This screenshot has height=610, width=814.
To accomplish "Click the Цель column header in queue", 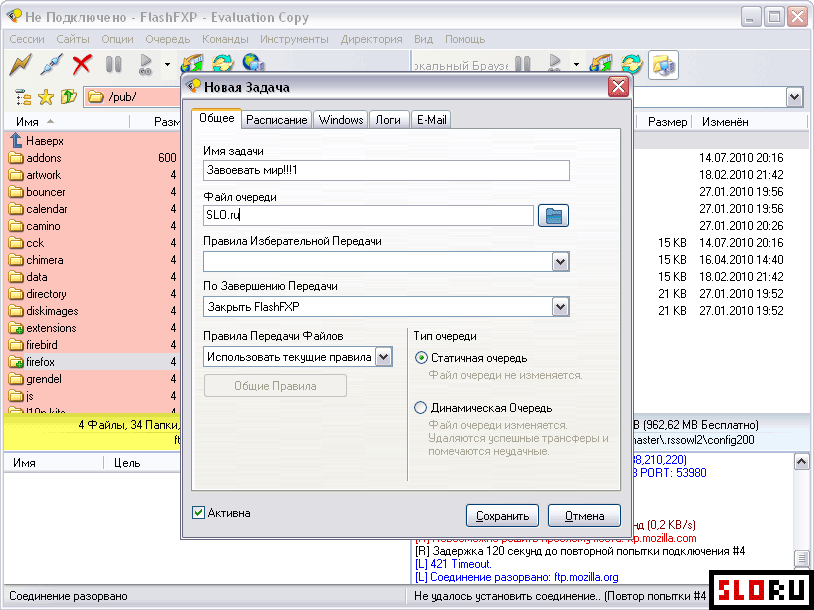I will click(127, 463).
